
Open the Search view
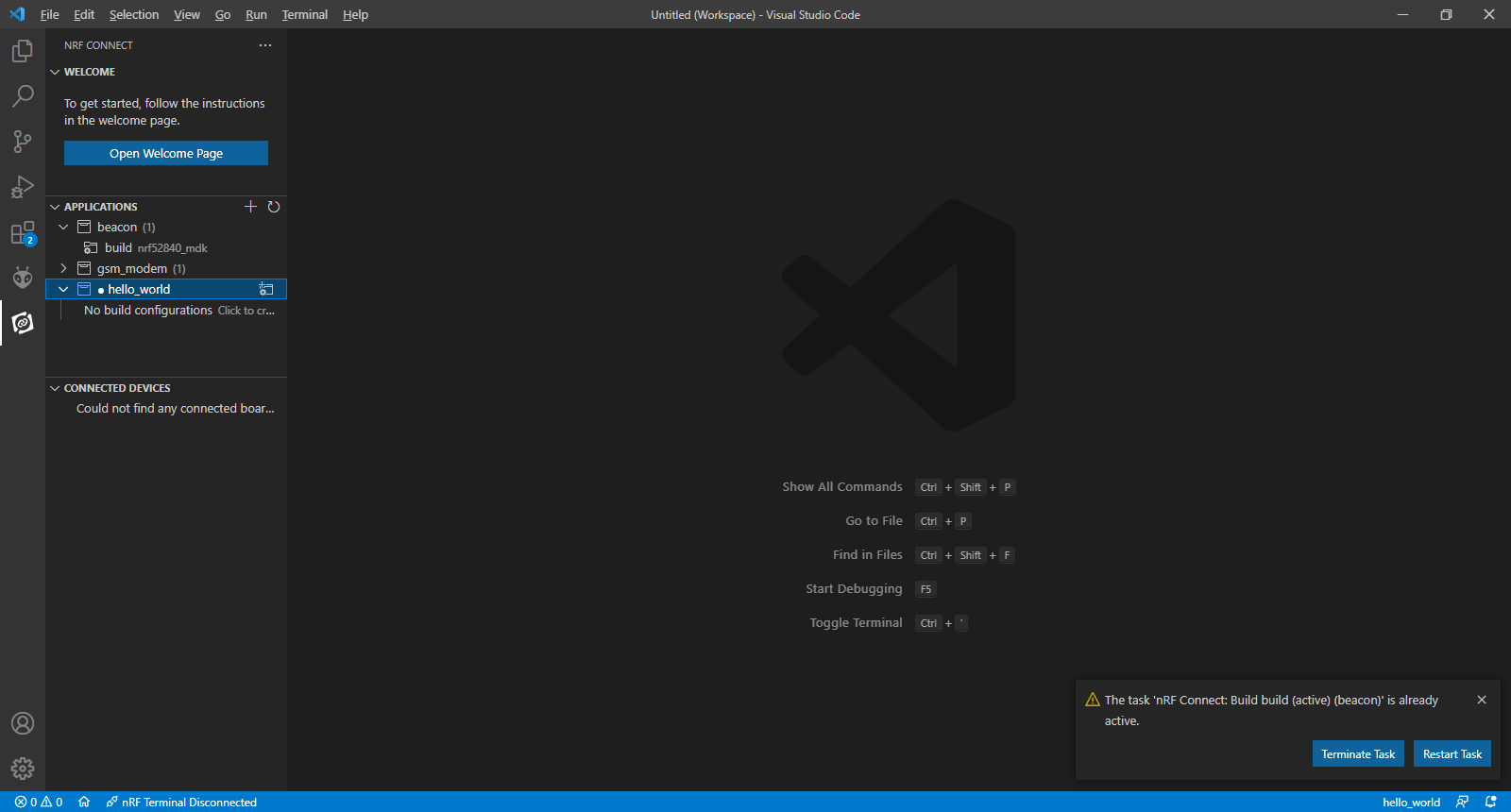point(23,96)
